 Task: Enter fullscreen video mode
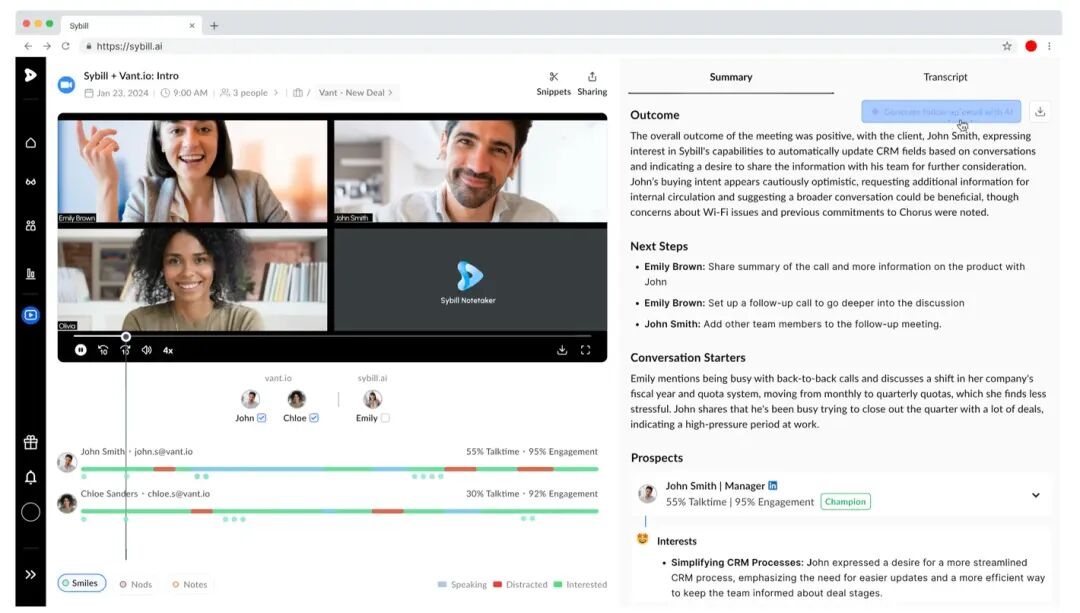click(x=585, y=350)
